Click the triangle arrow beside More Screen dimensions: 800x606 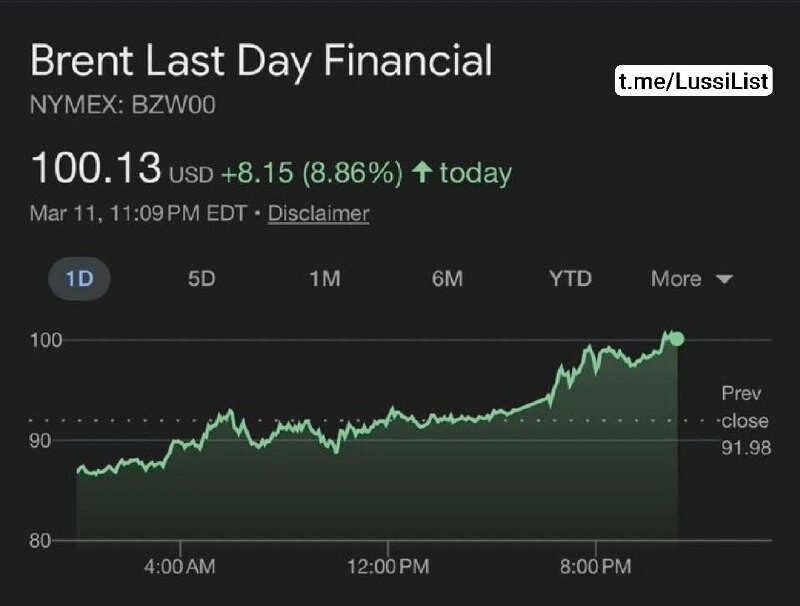tap(725, 280)
